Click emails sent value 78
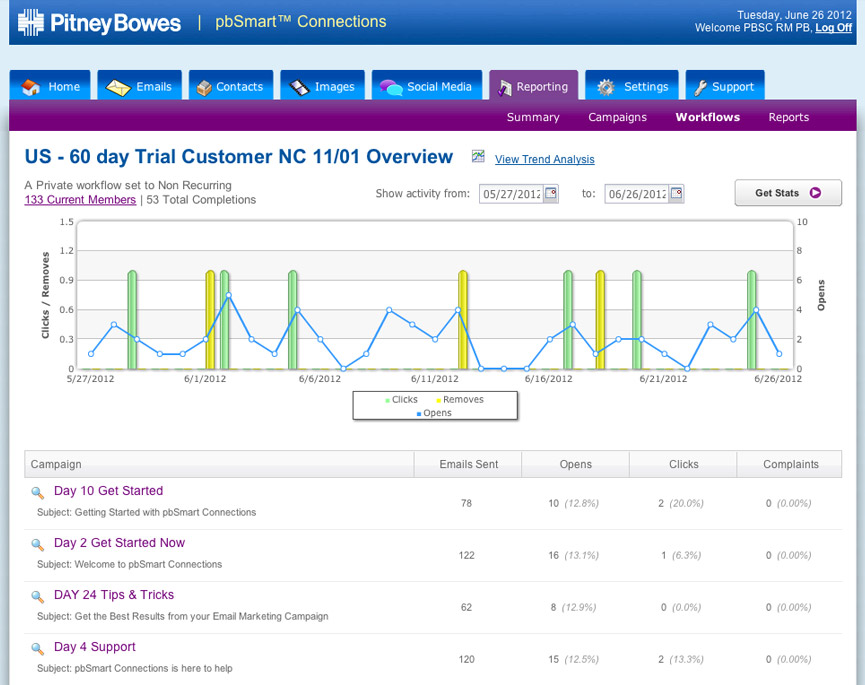The height and width of the screenshot is (685, 865). click(x=466, y=503)
